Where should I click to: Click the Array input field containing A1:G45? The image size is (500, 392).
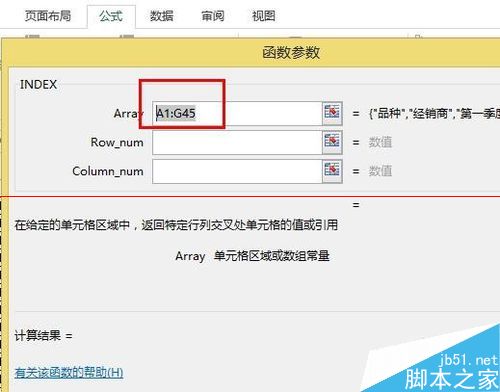point(237,113)
